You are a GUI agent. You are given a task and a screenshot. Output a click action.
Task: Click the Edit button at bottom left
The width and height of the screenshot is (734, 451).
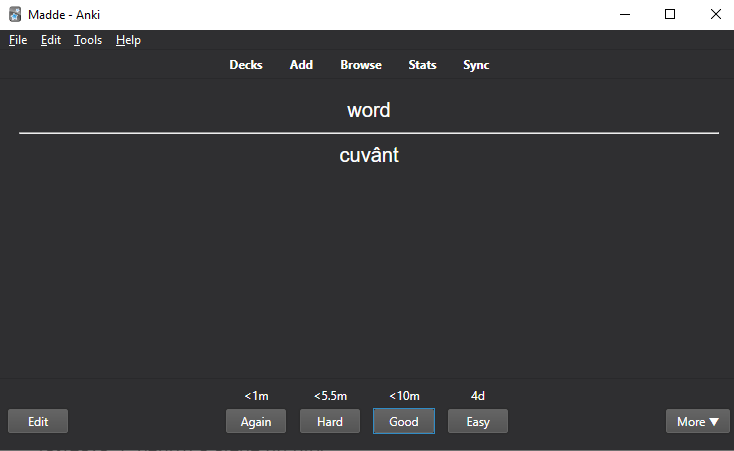(x=38, y=422)
